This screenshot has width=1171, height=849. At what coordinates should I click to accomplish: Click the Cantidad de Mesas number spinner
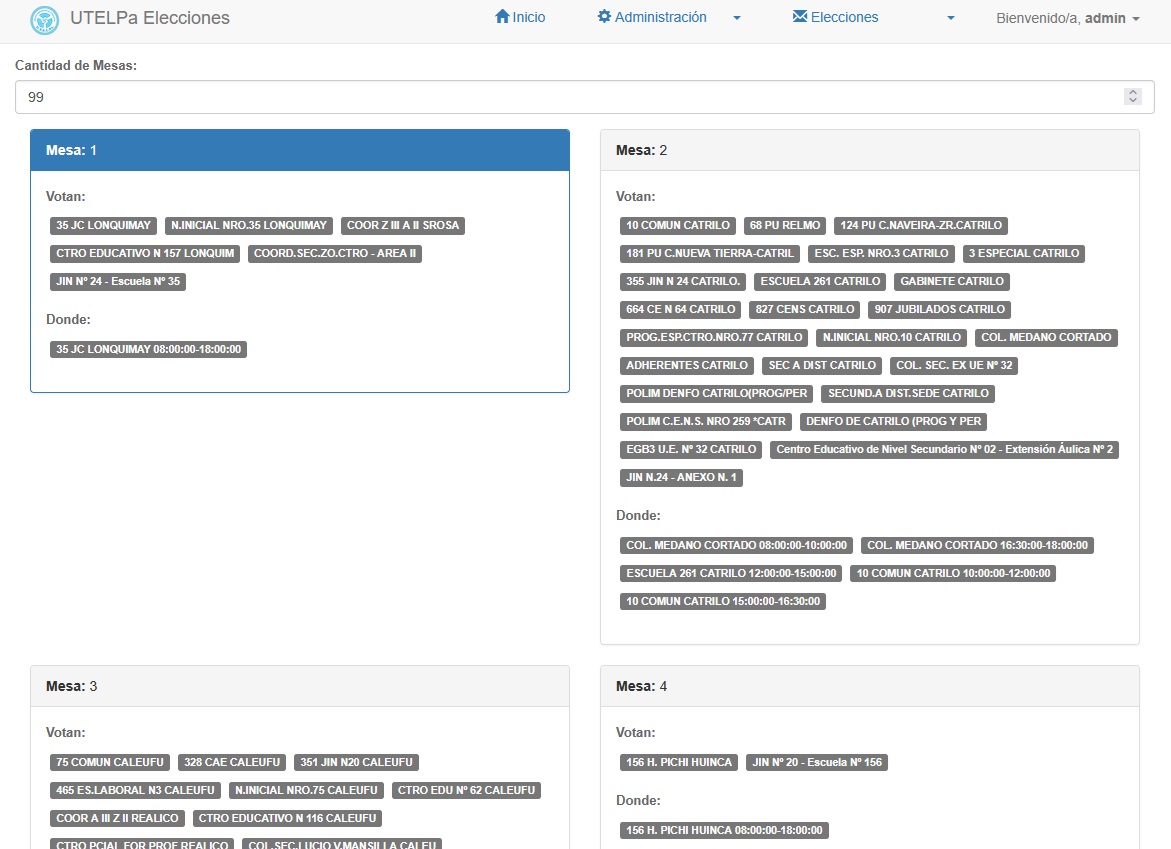1133,97
